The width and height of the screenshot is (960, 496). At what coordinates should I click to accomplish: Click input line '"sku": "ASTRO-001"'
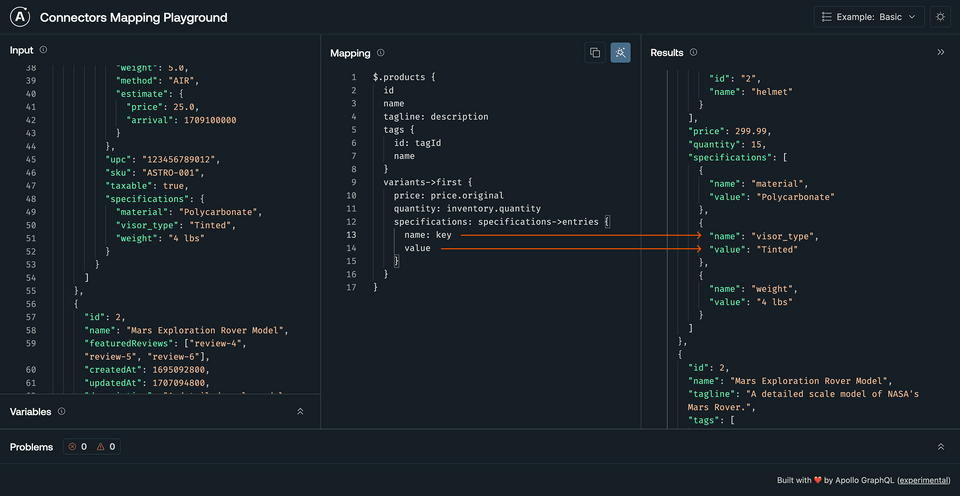click(154, 173)
